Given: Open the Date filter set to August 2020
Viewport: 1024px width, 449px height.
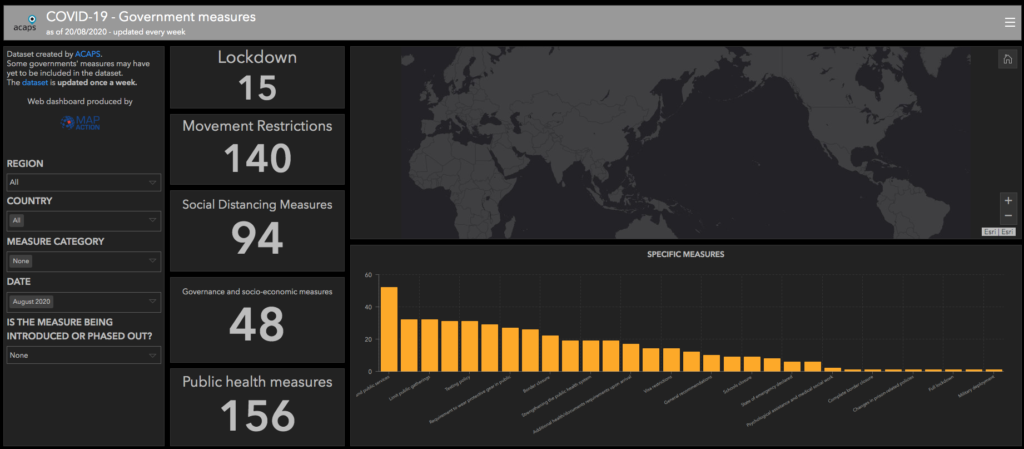Looking at the screenshot, I should [84, 301].
